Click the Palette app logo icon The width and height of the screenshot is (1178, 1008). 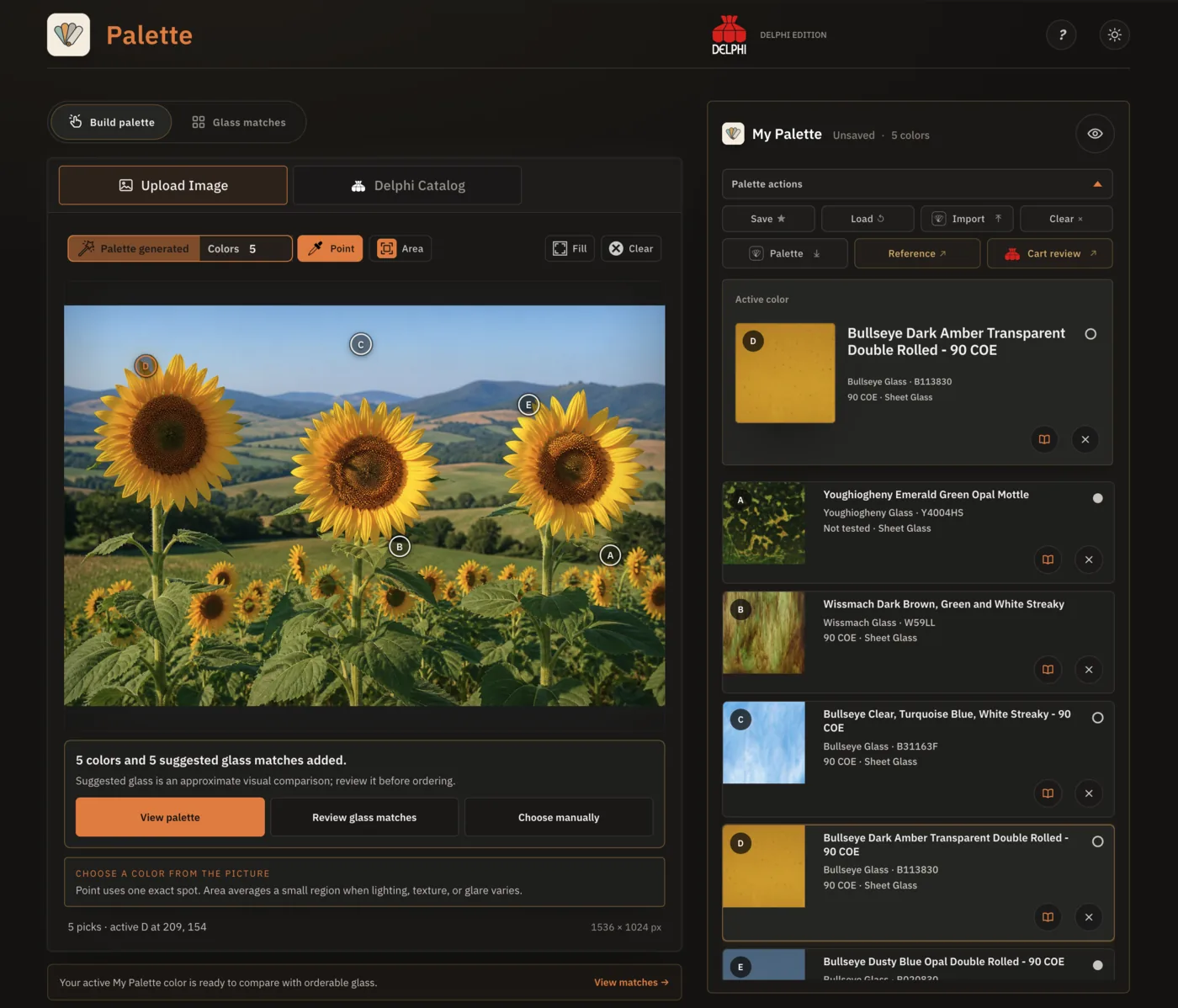tap(68, 34)
